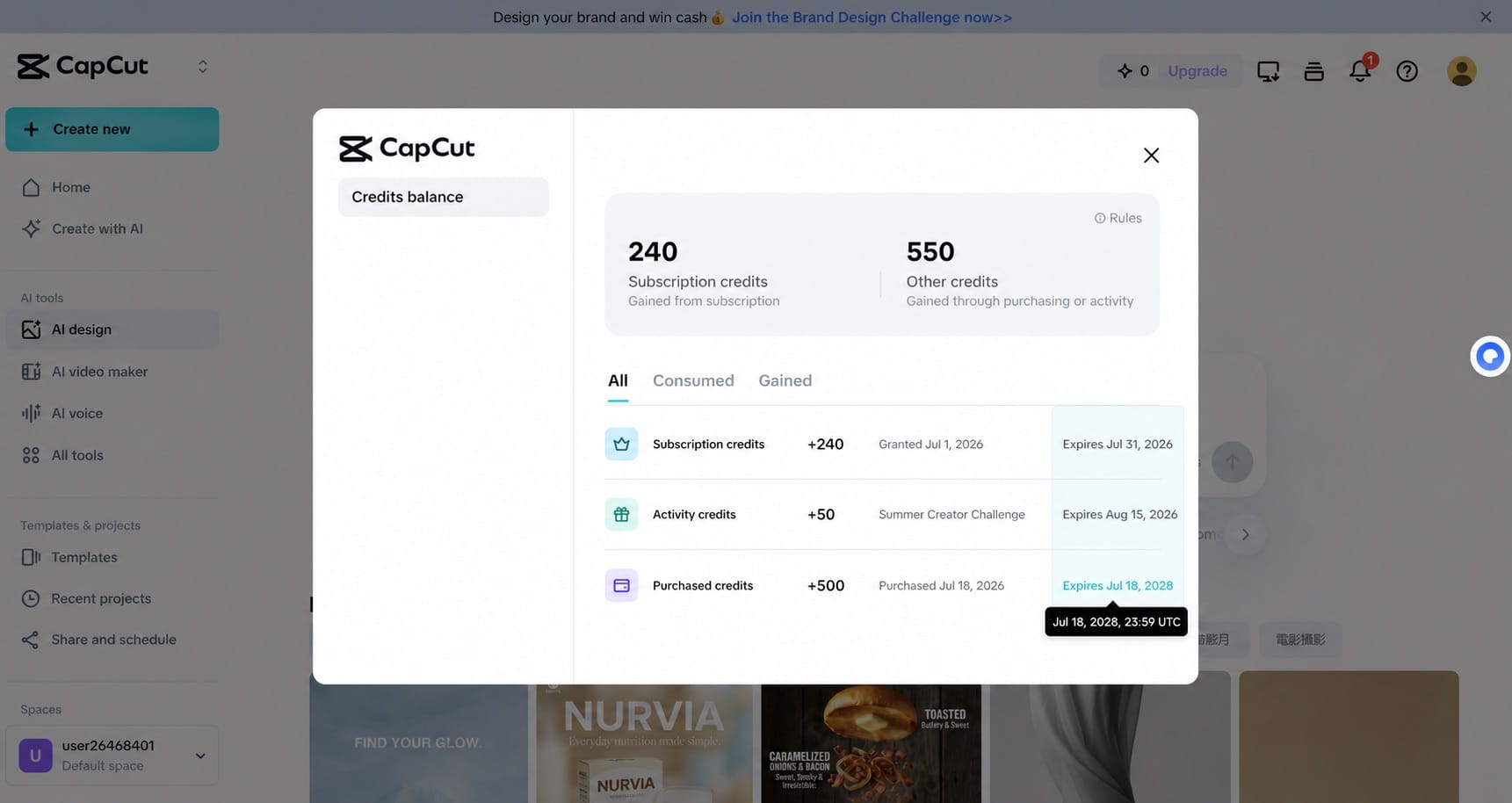Click the +50 activity credits value
The height and width of the screenshot is (803, 1512).
pyautogui.click(x=821, y=514)
